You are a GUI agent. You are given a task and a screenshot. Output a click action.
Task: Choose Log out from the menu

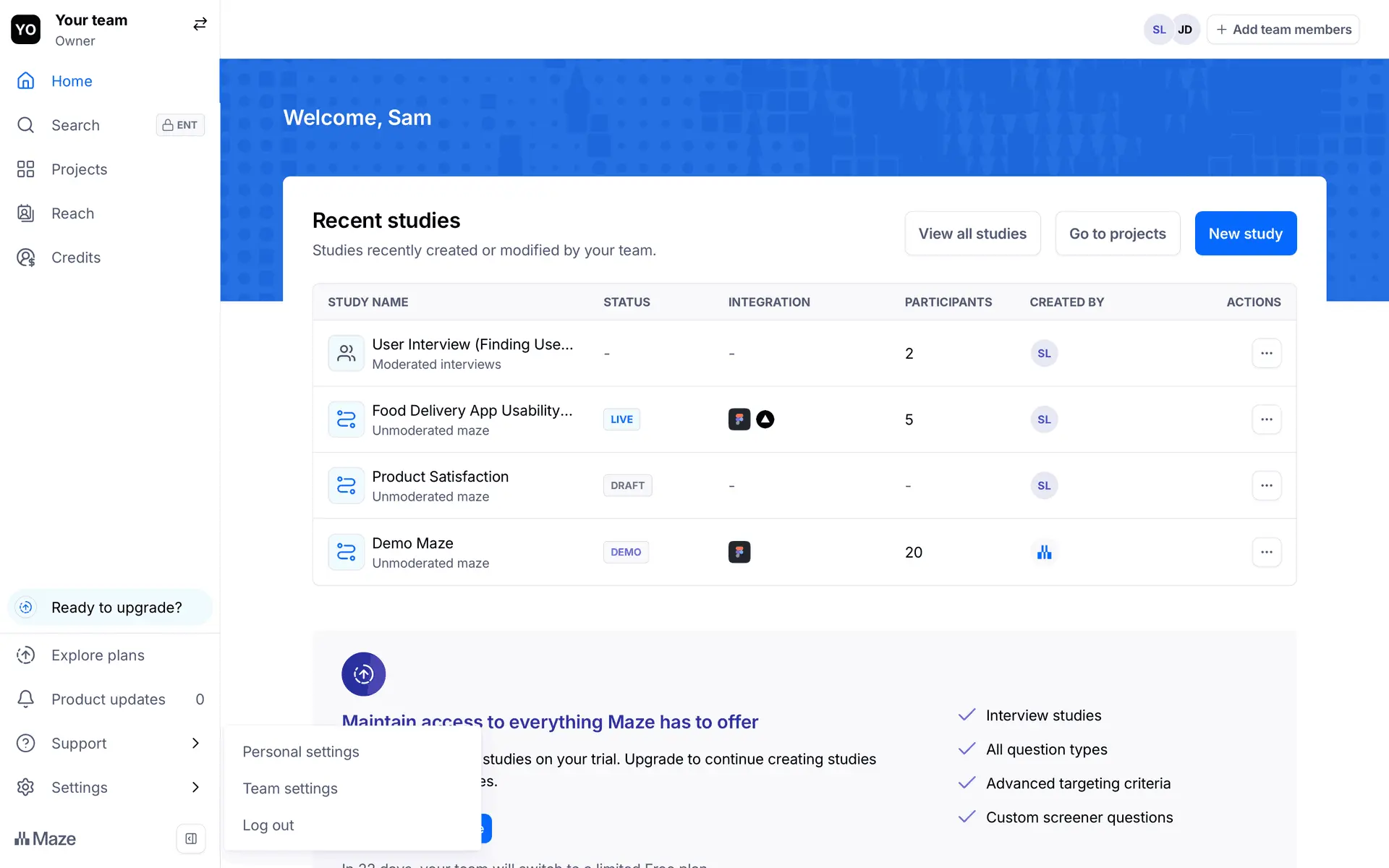click(x=268, y=825)
